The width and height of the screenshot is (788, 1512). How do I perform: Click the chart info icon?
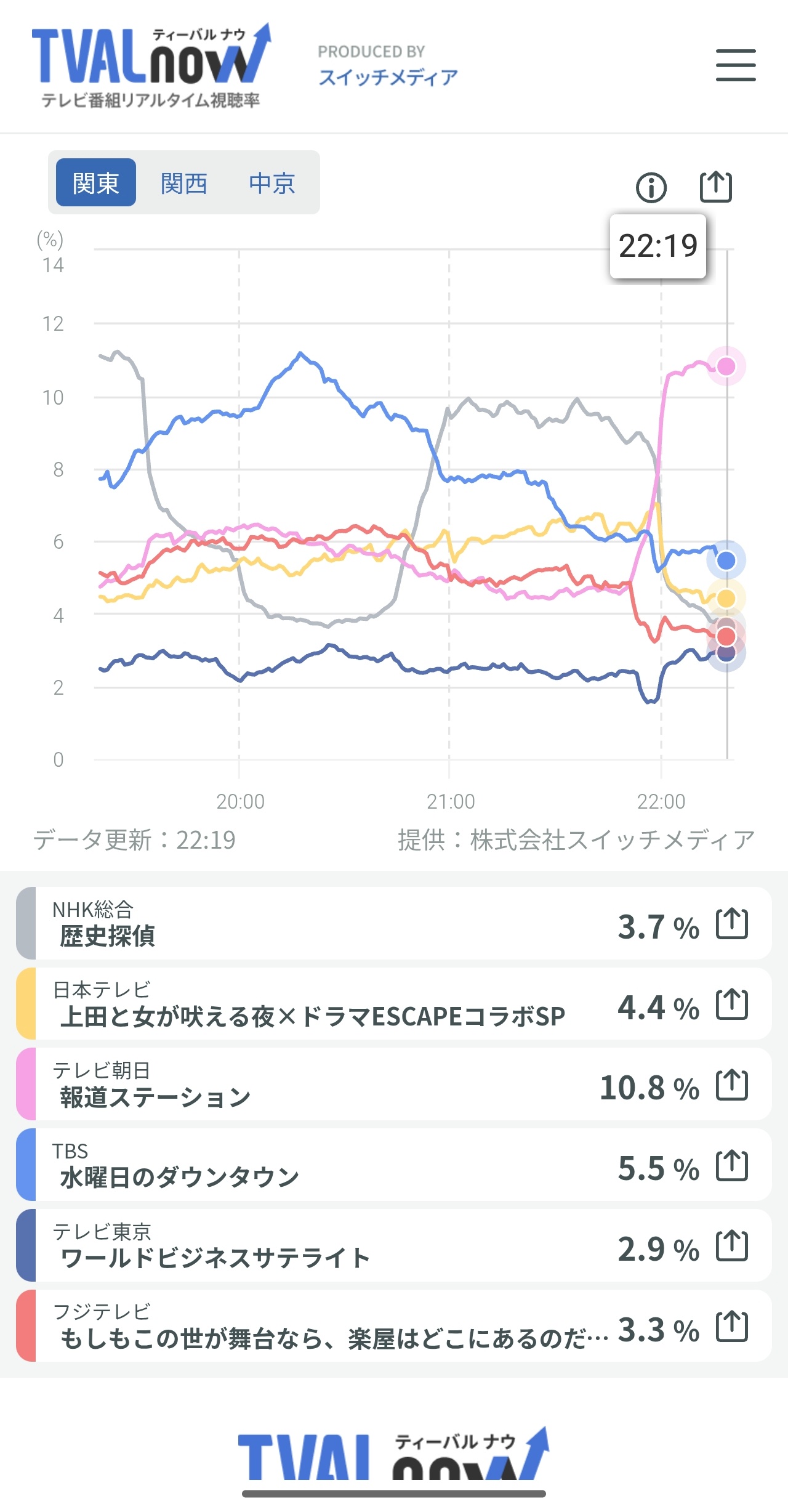pyautogui.click(x=651, y=187)
